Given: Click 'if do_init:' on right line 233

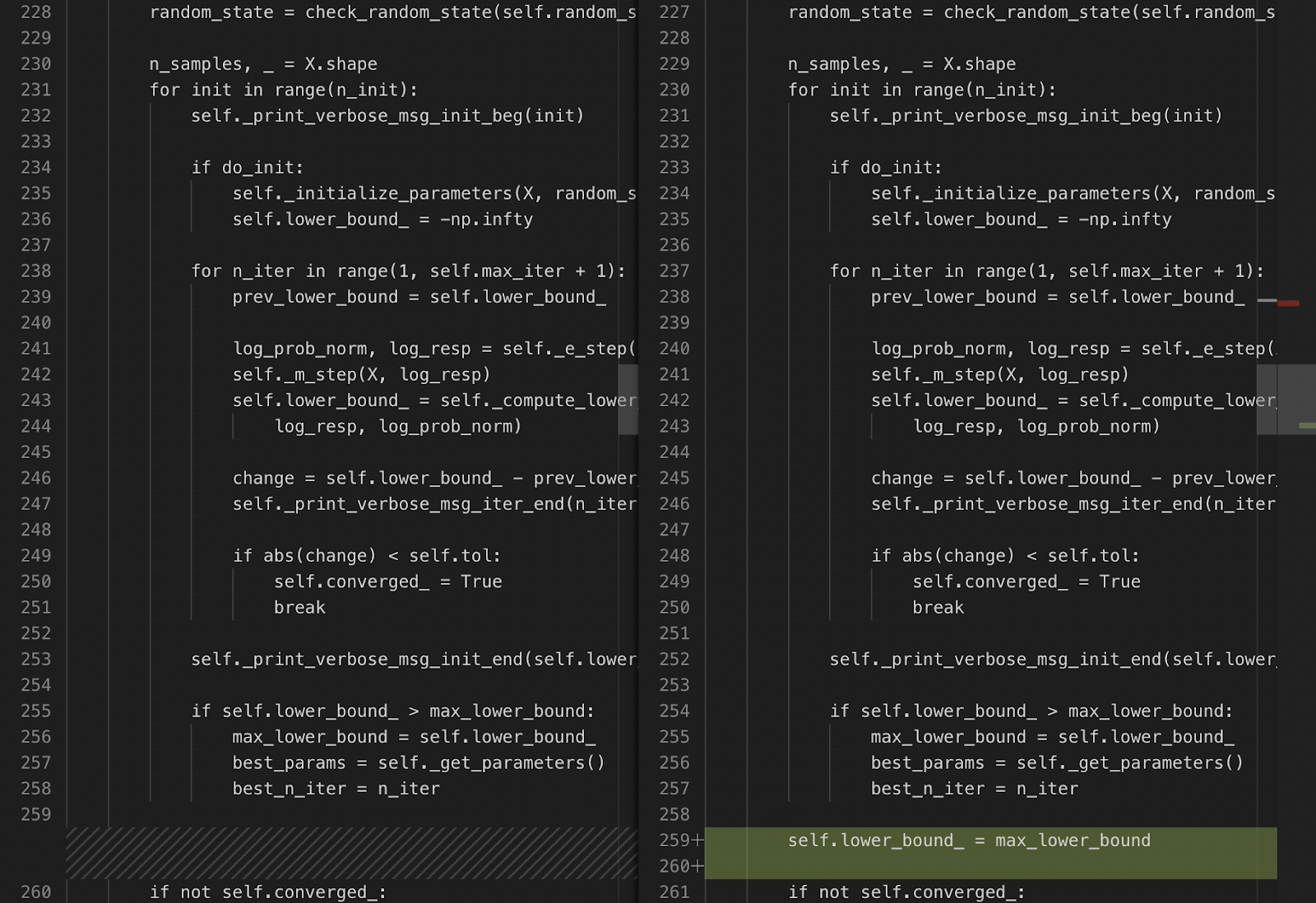Looking at the screenshot, I should coord(886,168).
